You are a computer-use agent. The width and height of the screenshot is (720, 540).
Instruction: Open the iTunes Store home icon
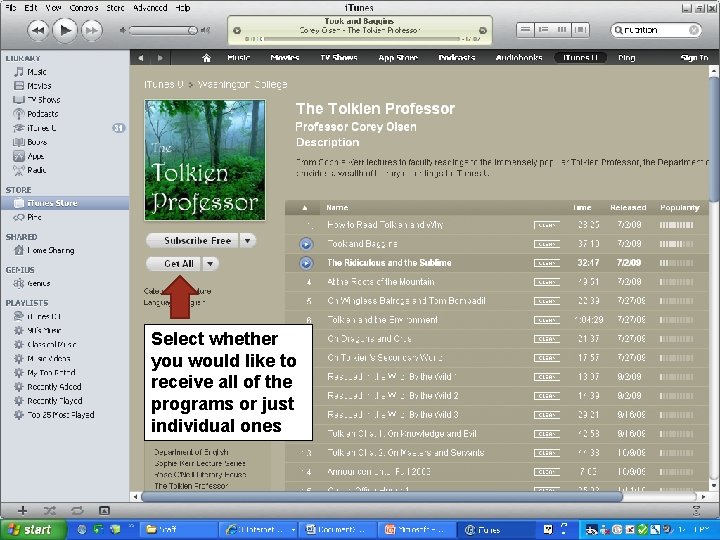(207, 58)
